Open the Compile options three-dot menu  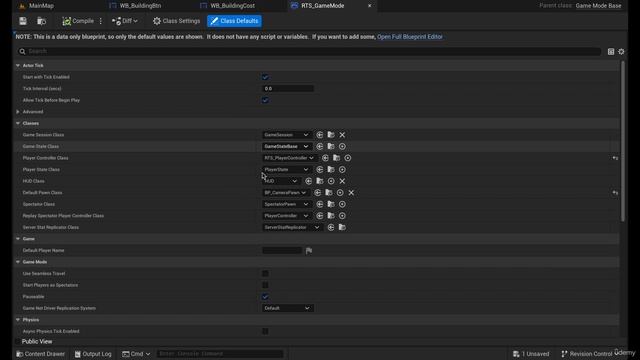100,21
